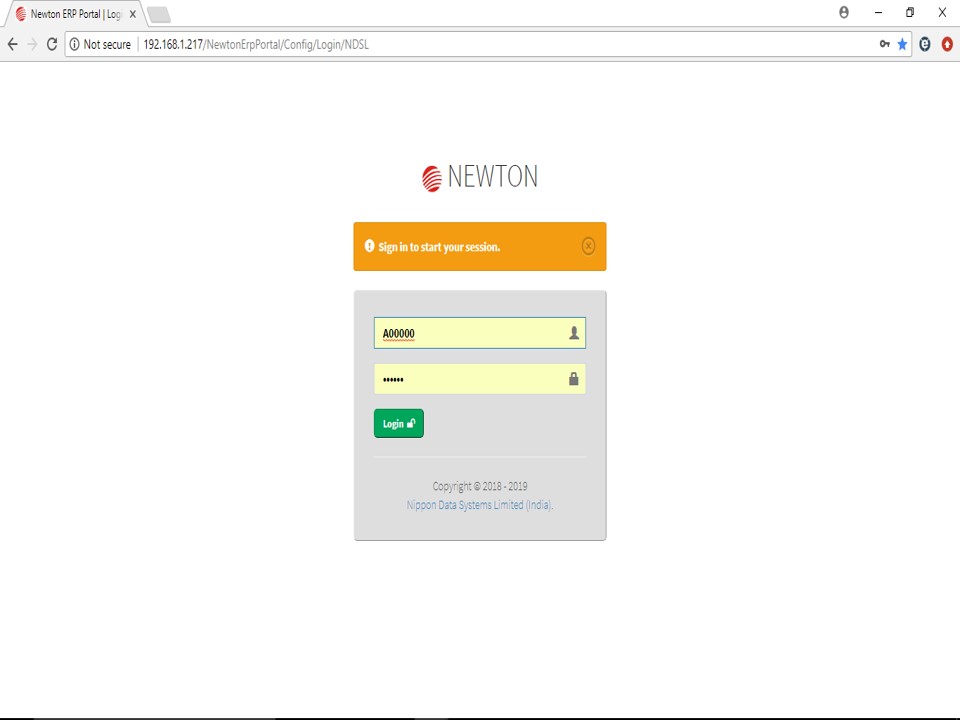Click the URL address bar
The width and height of the screenshot is (960, 720).
click(x=488, y=44)
